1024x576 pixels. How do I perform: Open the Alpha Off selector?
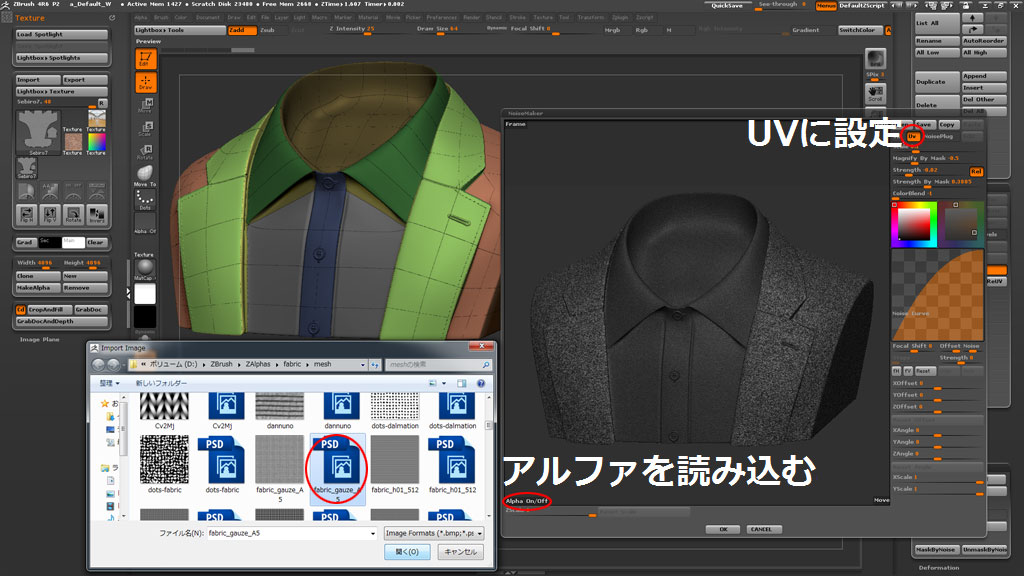pyautogui.click(x=145, y=224)
